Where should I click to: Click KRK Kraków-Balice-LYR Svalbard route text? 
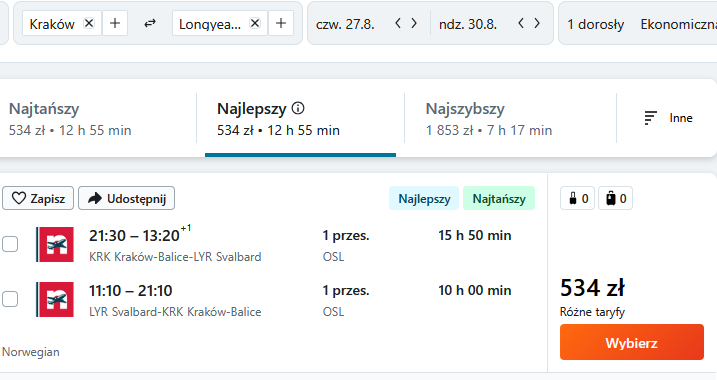coord(175,257)
